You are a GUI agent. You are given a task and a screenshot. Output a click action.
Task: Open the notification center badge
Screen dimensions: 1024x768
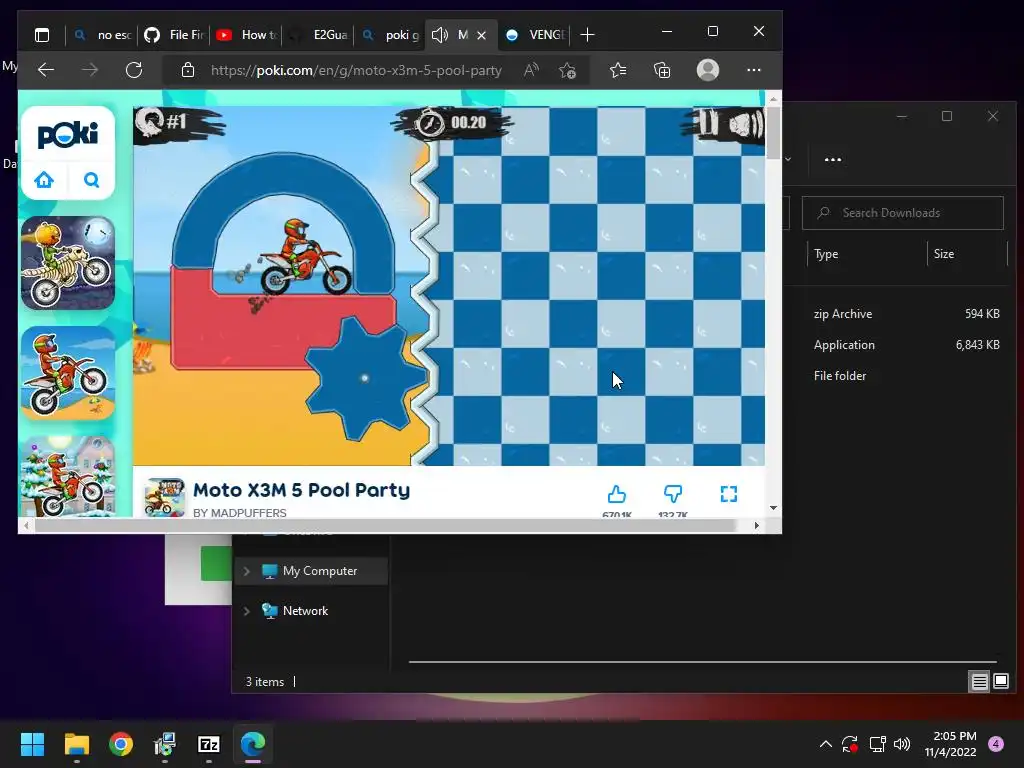click(996, 744)
